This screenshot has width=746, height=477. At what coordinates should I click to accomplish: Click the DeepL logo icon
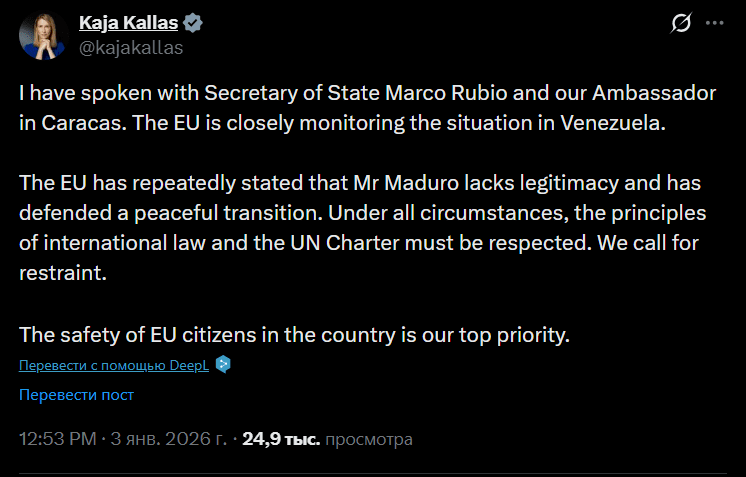point(224,364)
